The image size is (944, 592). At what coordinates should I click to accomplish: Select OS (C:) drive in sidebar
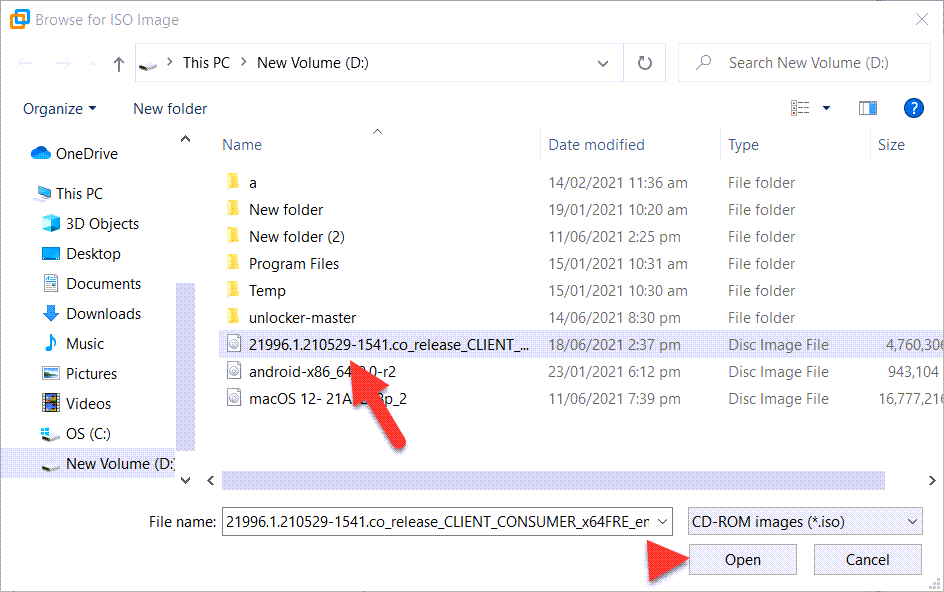88,433
